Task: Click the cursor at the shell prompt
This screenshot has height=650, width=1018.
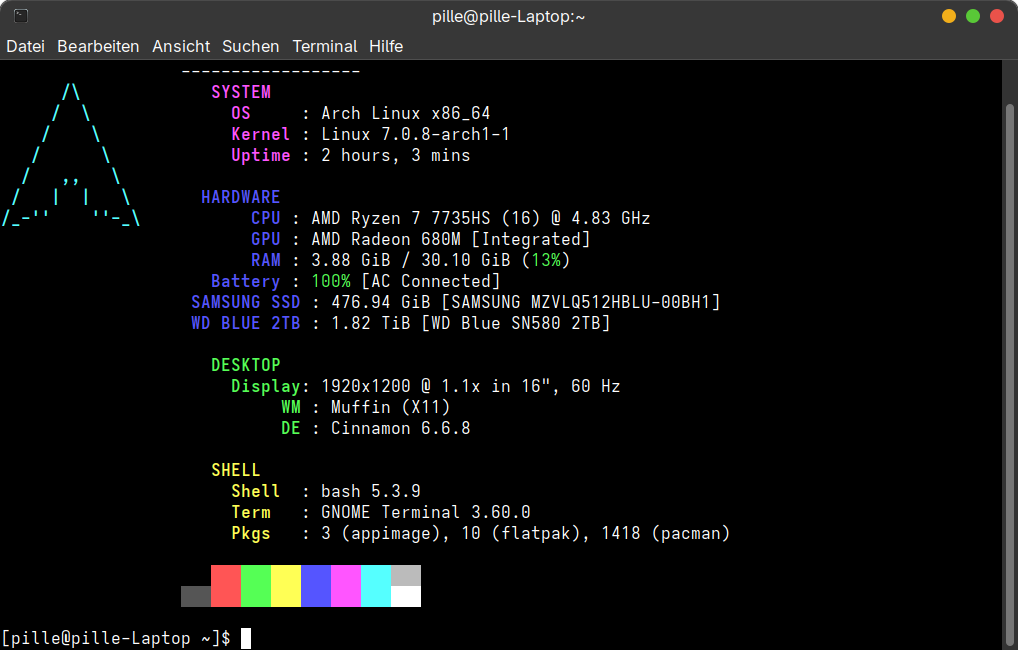Action: click(x=246, y=638)
